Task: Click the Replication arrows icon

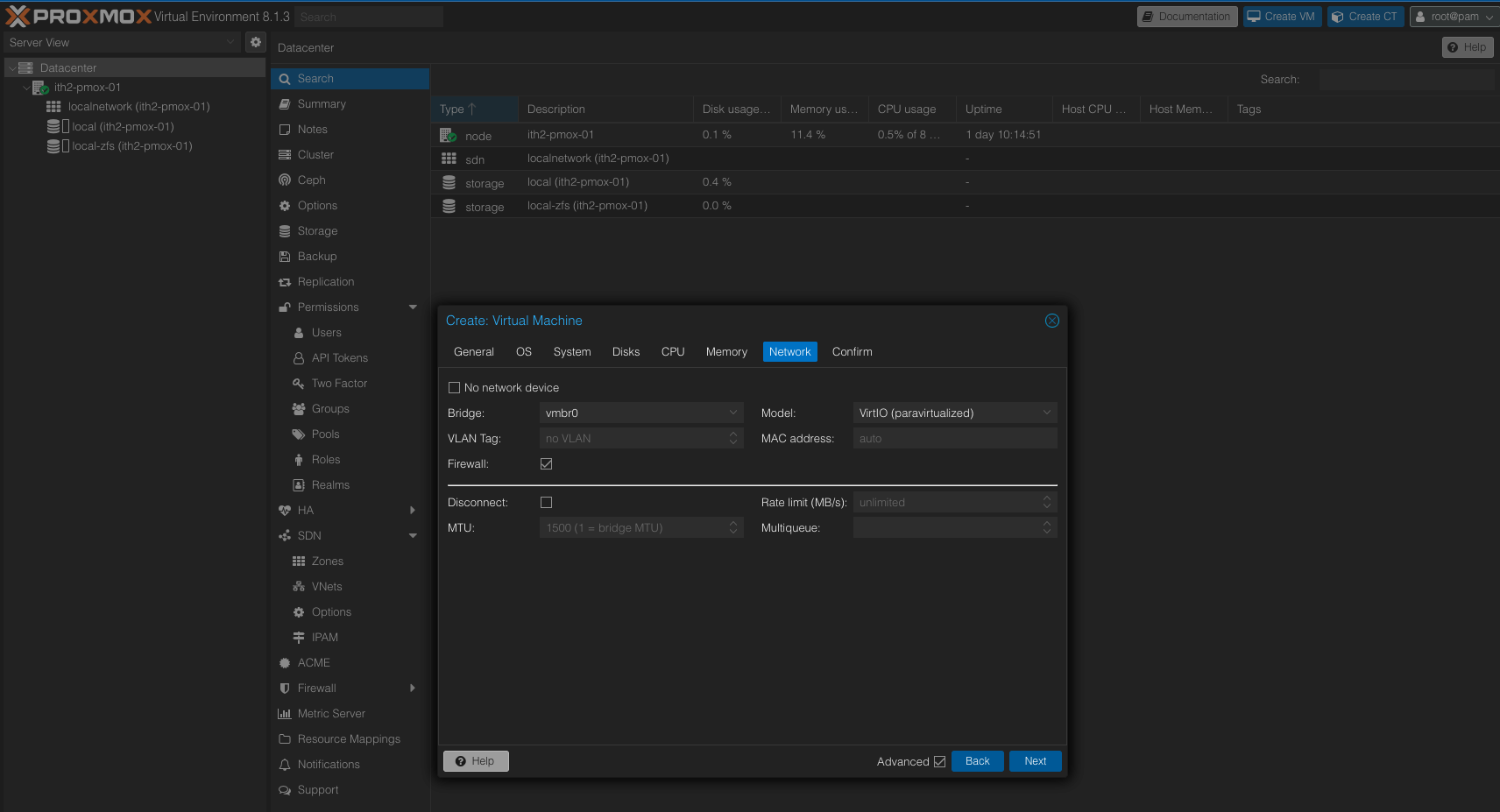Action: click(285, 282)
